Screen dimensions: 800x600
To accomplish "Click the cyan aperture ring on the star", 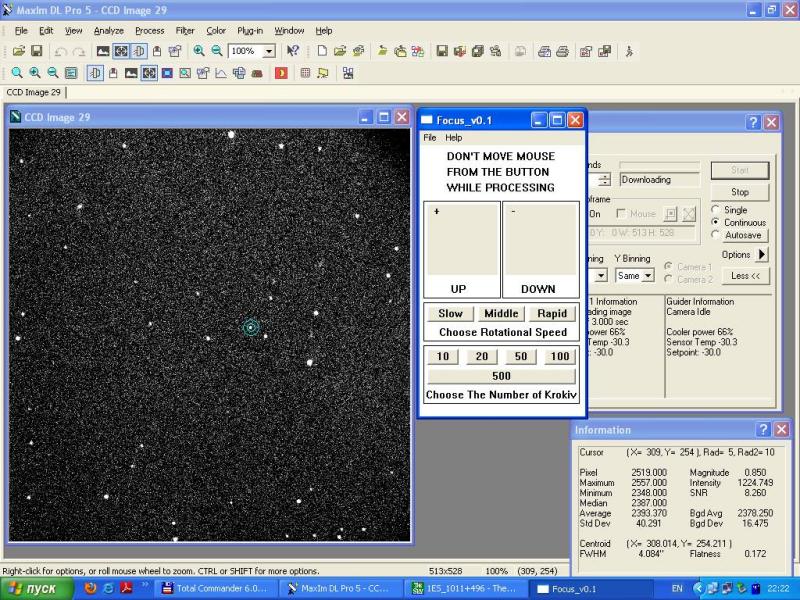I will (251, 327).
